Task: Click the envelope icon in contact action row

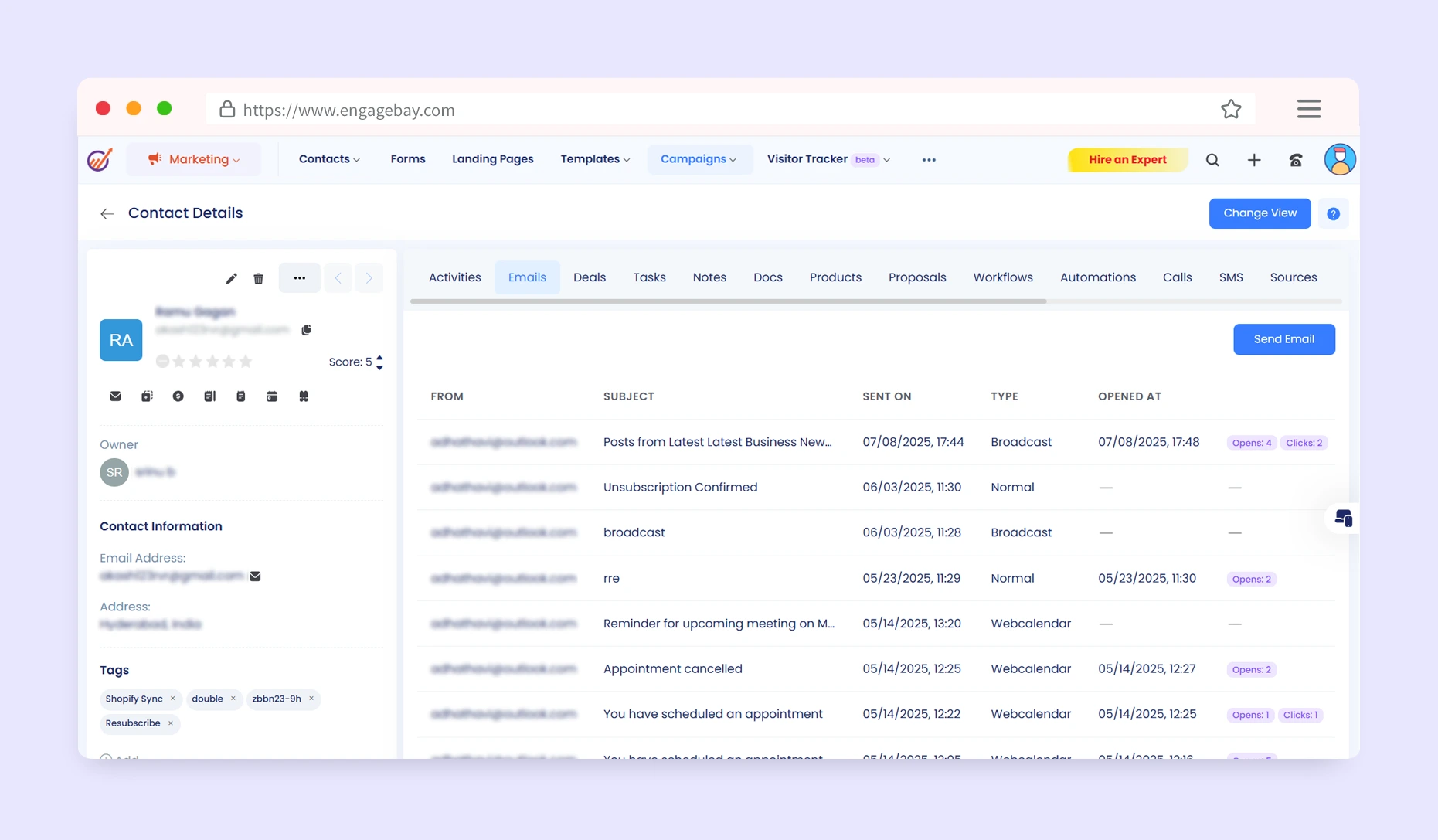Action: pyautogui.click(x=115, y=396)
